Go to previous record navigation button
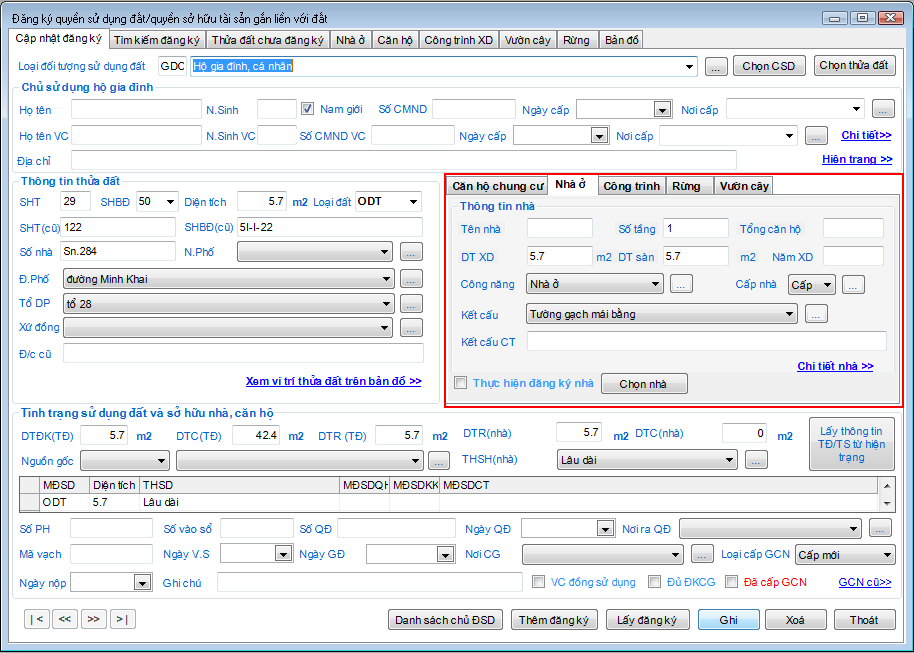 [65, 620]
